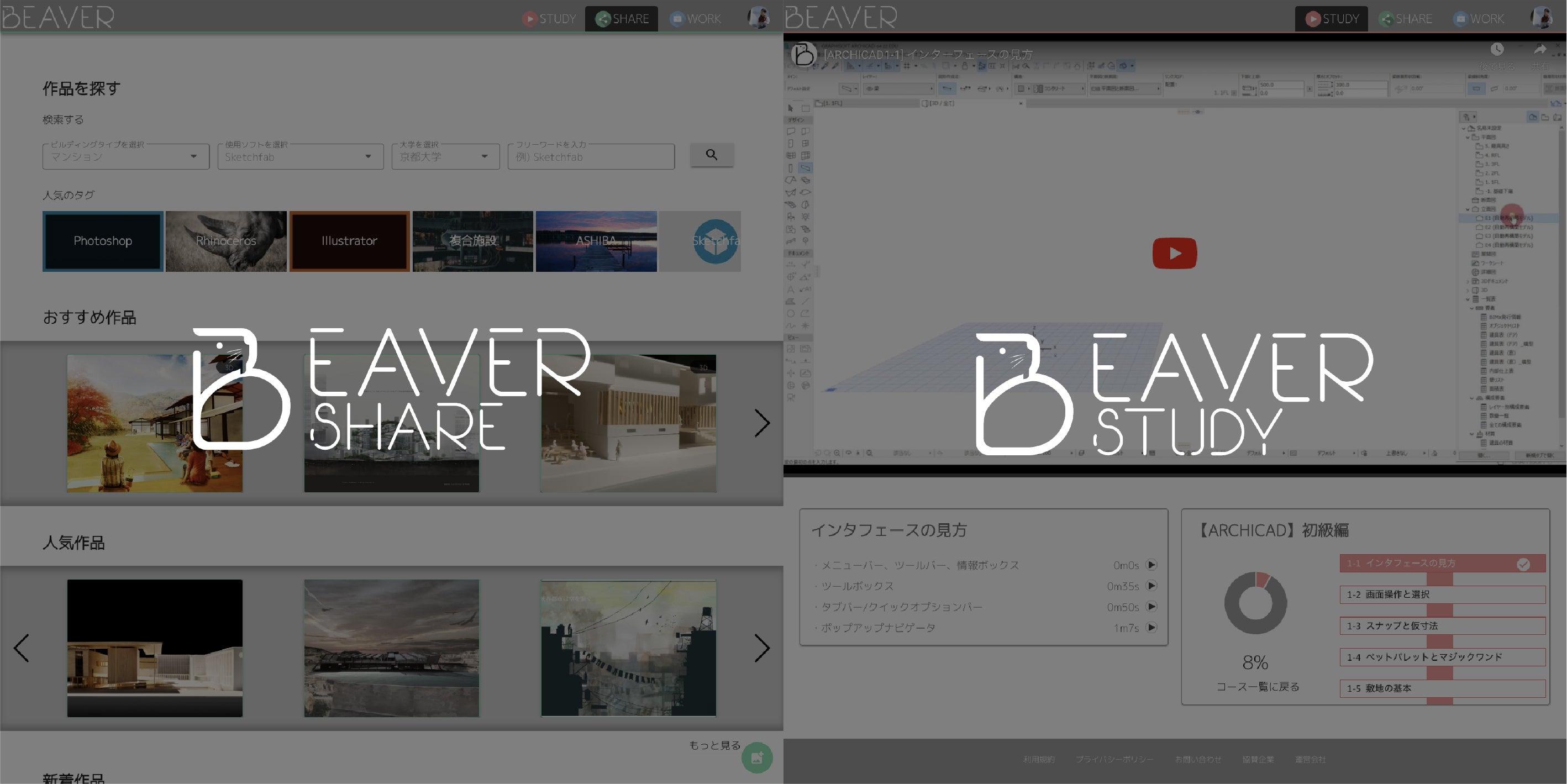The height and width of the screenshot is (784, 1567).
Task: Open the 使用ソフト dropdown
Action: click(x=300, y=156)
